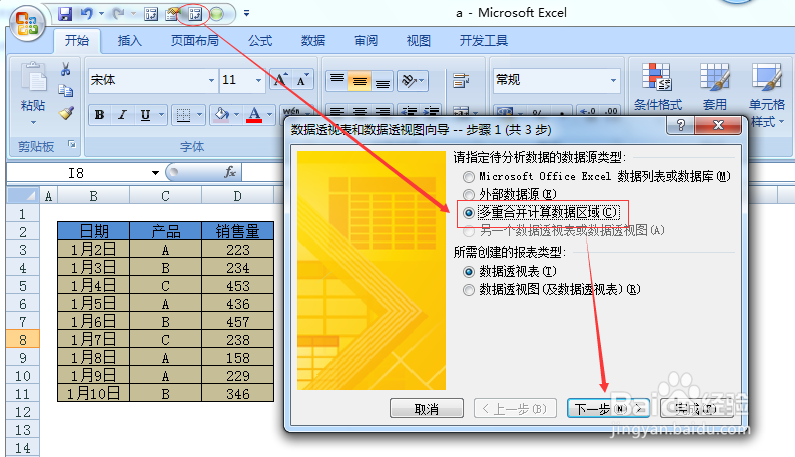Click the cell containing 销售量
The height and width of the screenshot is (457, 795).
click(x=237, y=231)
